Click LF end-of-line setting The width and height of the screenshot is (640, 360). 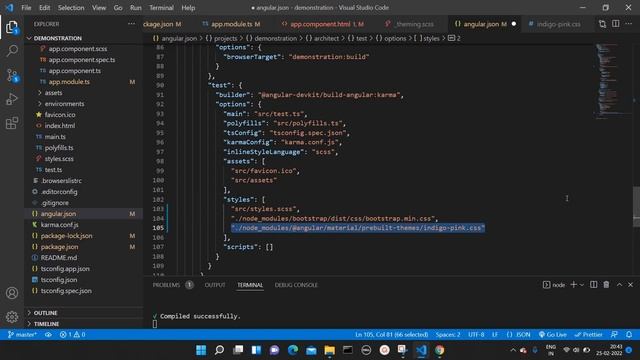495,334
